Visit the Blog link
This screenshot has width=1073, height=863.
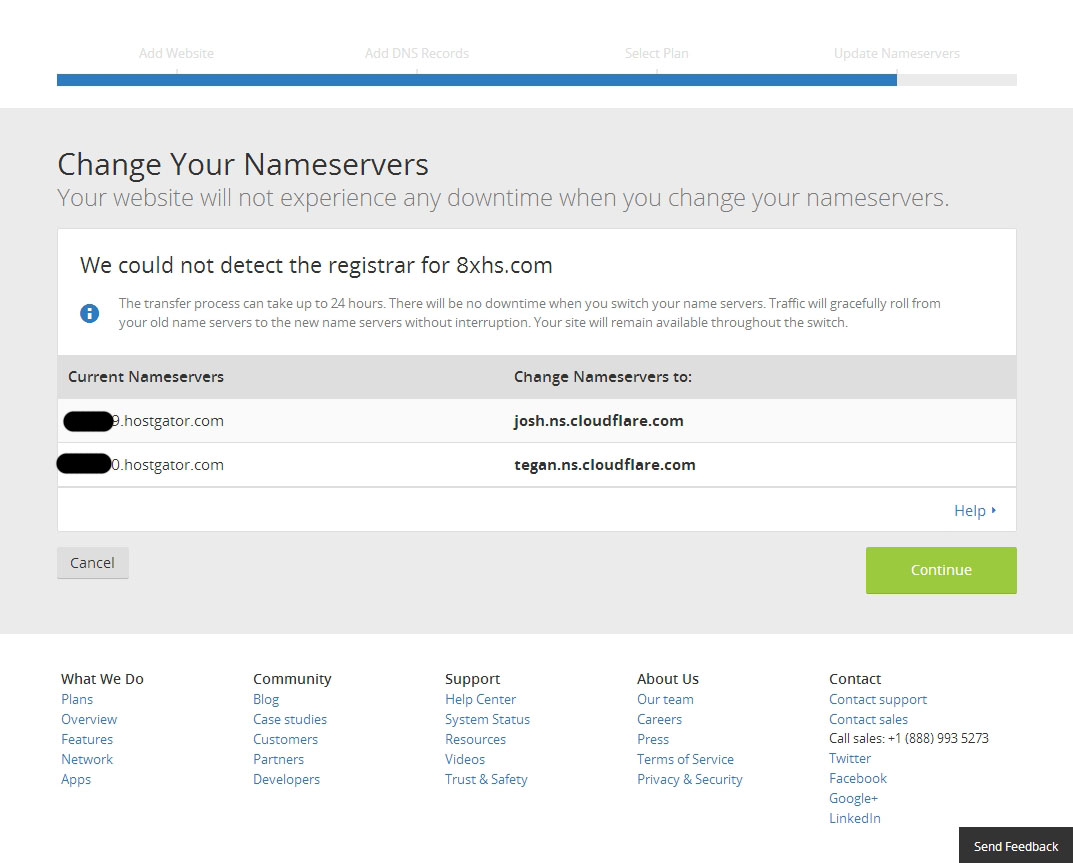266,699
